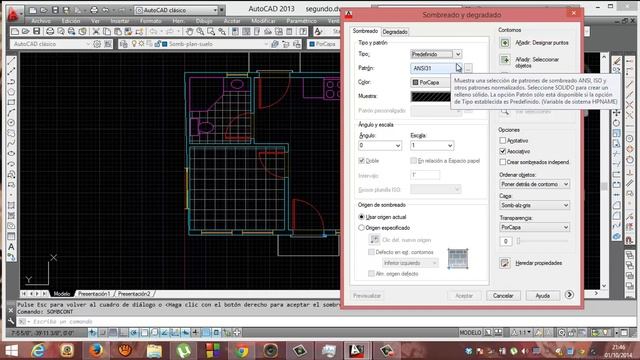This screenshot has height=360, width=640.
Task: Click the Firefox icon in taskbar
Action: (96, 350)
